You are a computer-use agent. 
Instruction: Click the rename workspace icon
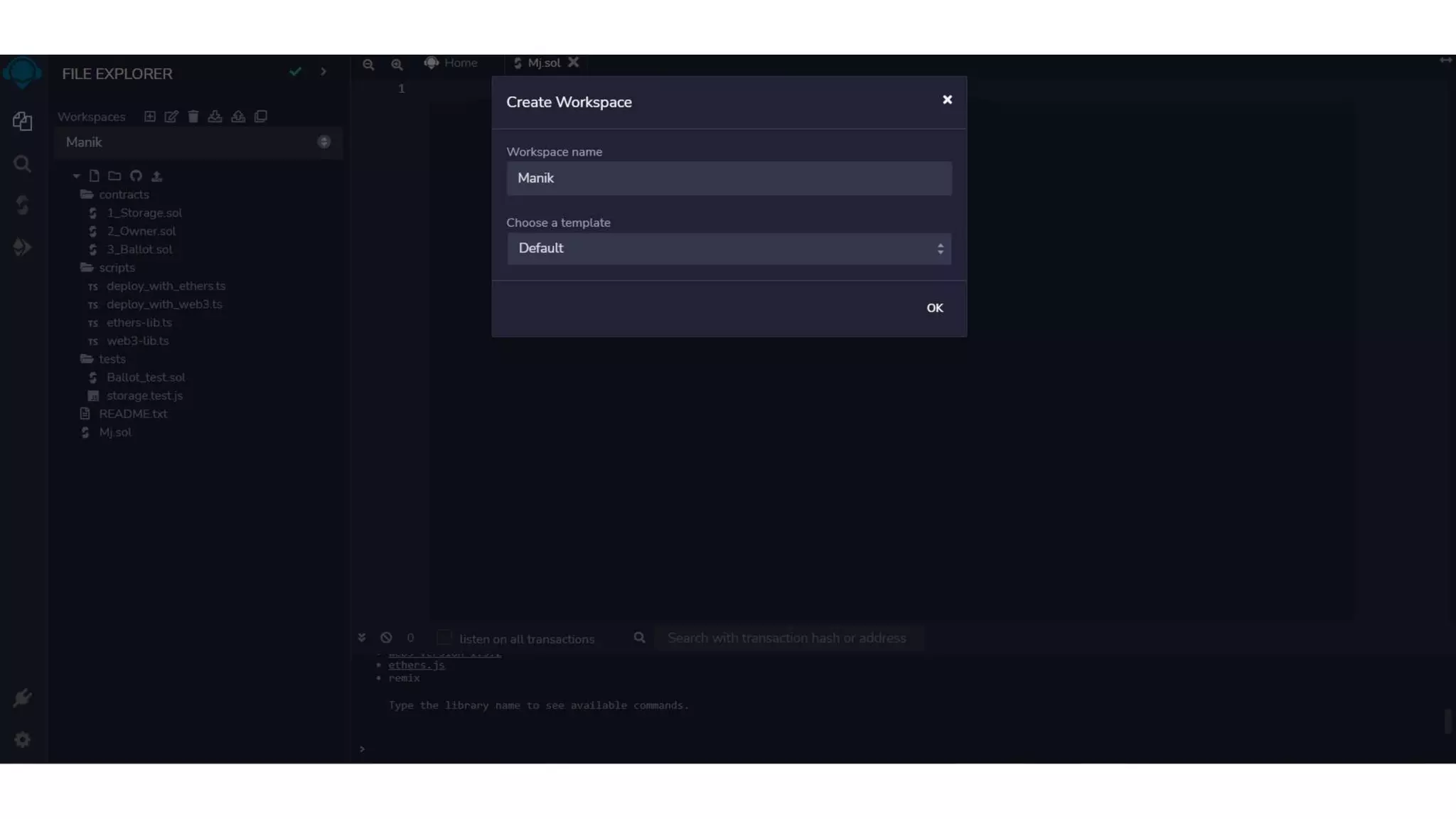click(171, 117)
